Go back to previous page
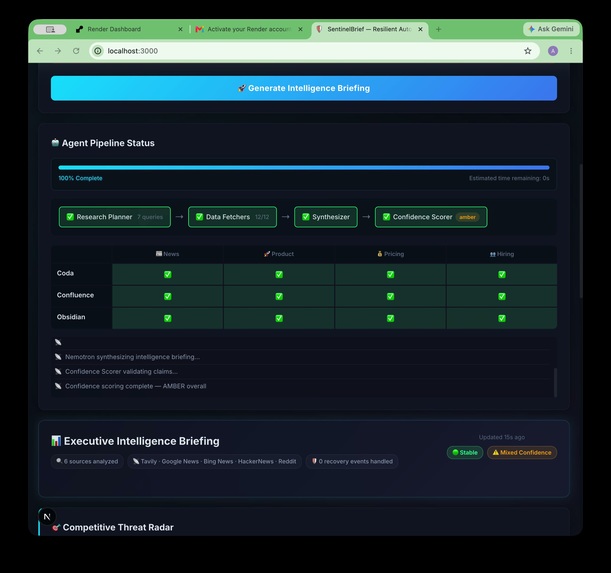The height and width of the screenshot is (573, 611). (40, 51)
